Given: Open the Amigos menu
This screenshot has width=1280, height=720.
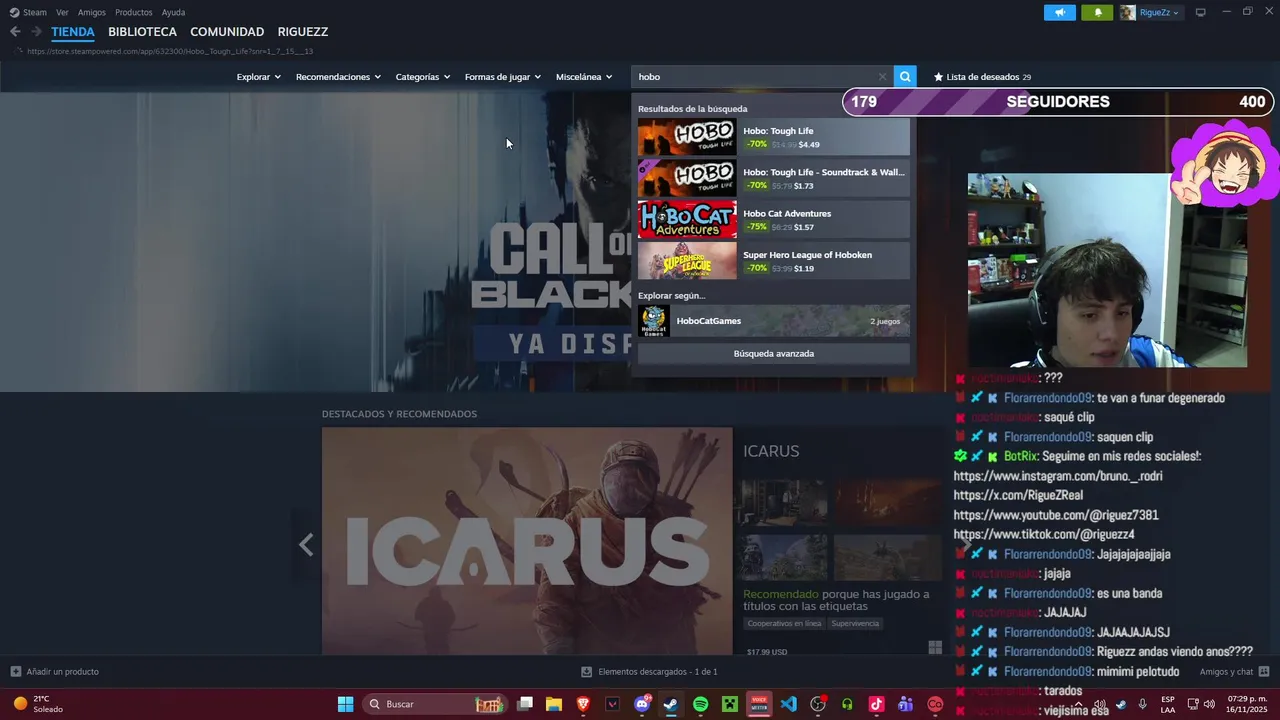Looking at the screenshot, I should (92, 12).
